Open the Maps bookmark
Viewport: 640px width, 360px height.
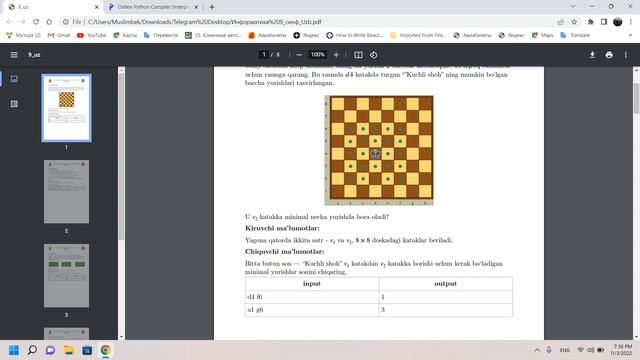[x=542, y=35]
